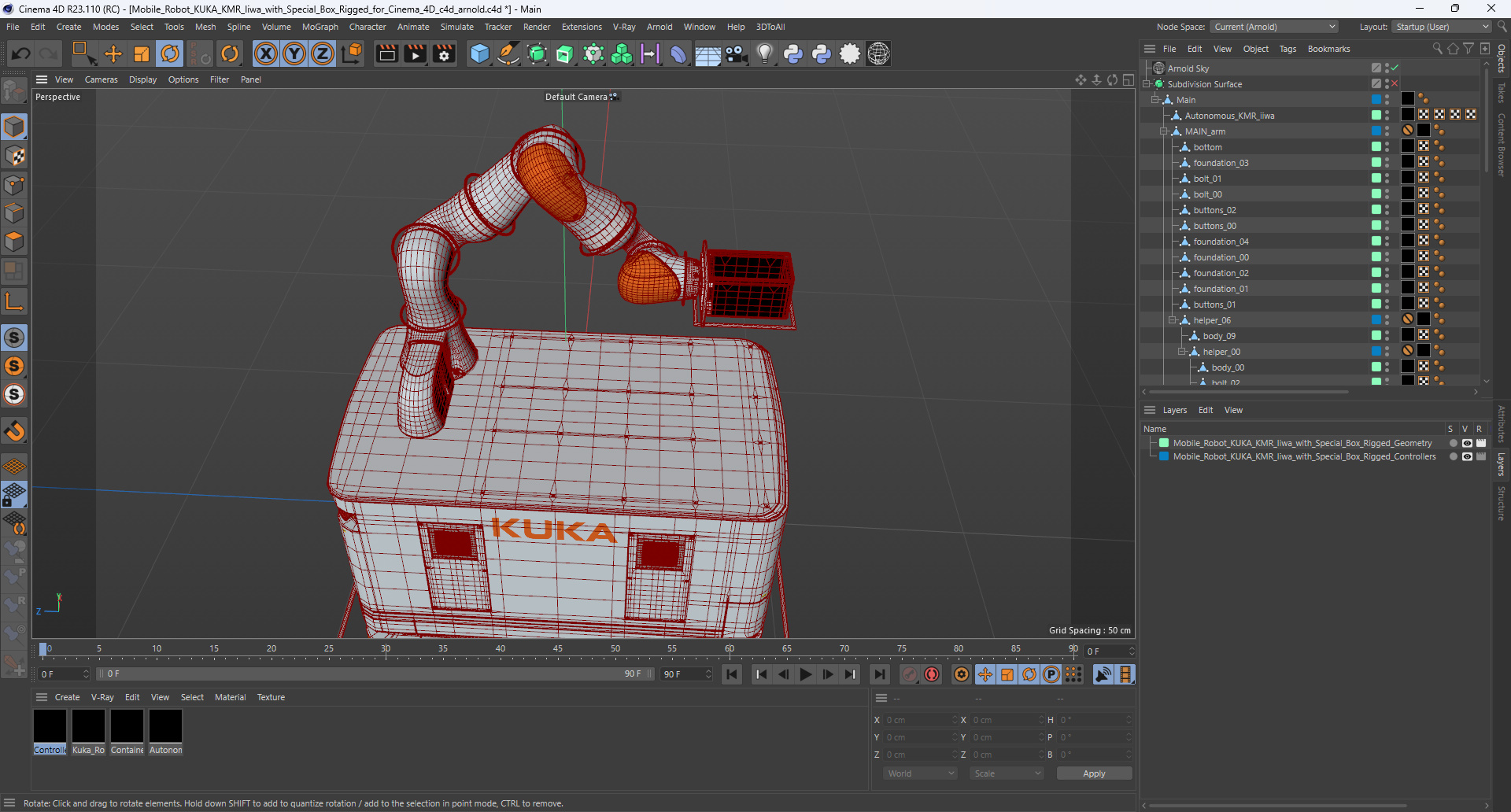This screenshot has height=812, width=1511.
Task: Open the Character menu
Action: [x=368, y=27]
